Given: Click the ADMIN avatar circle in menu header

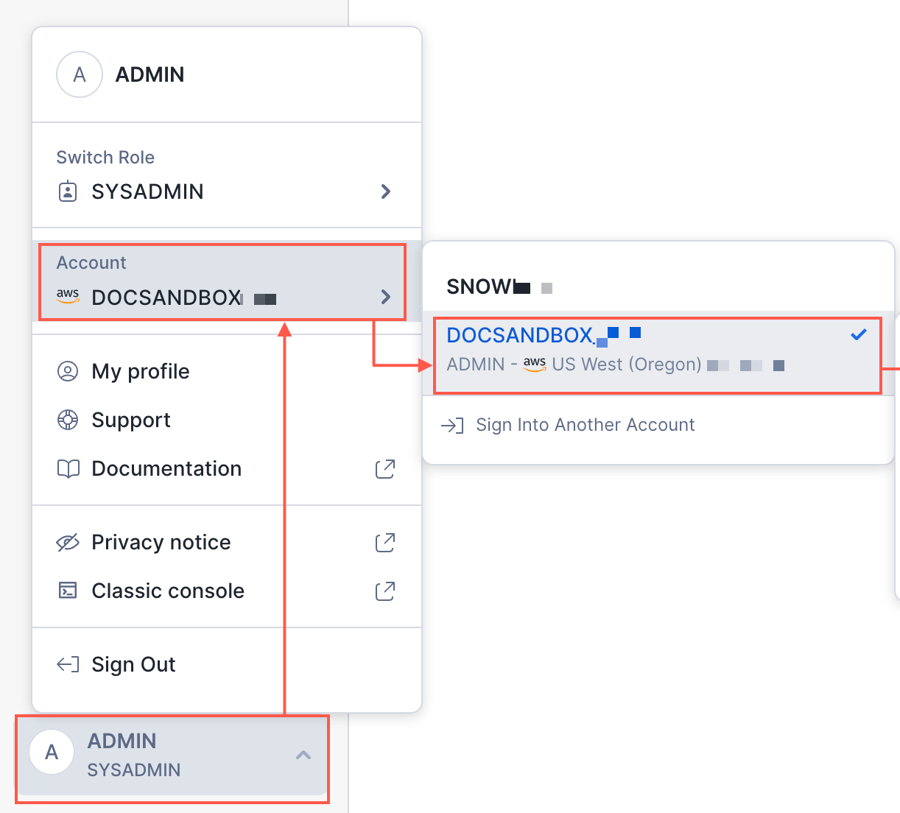Looking at the screenshot, I should tap(79, 75).
